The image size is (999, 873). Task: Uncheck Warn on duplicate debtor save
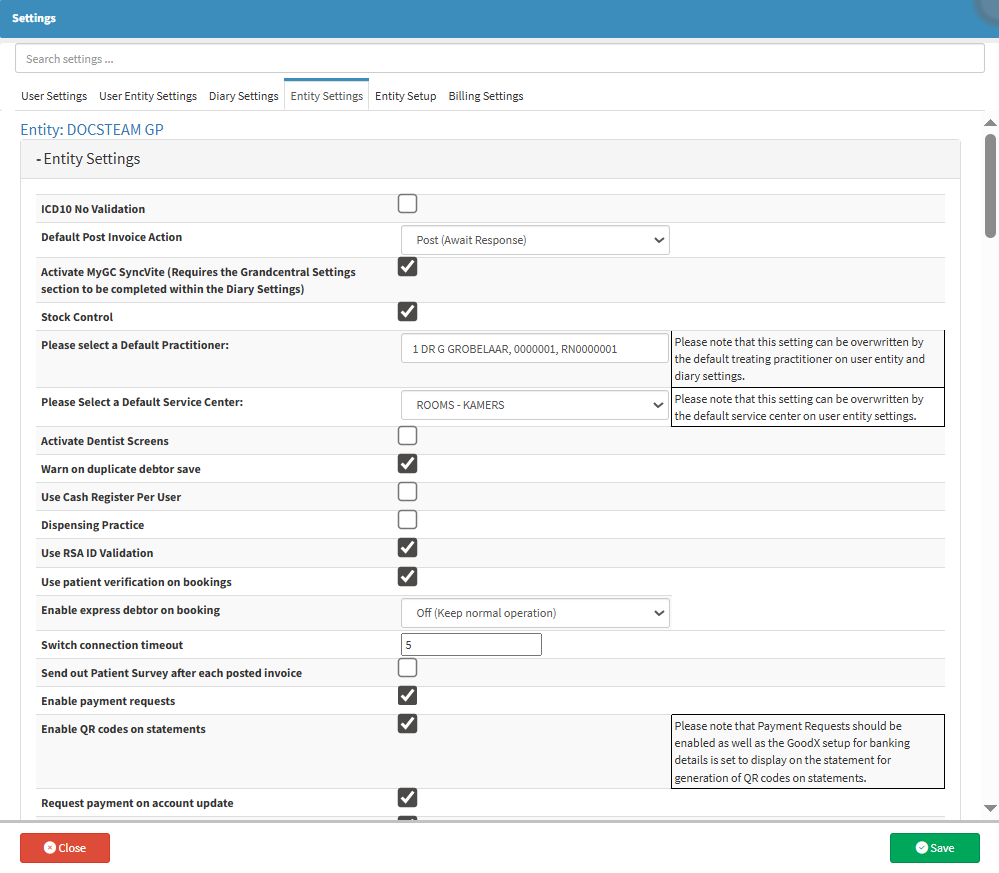407,464
